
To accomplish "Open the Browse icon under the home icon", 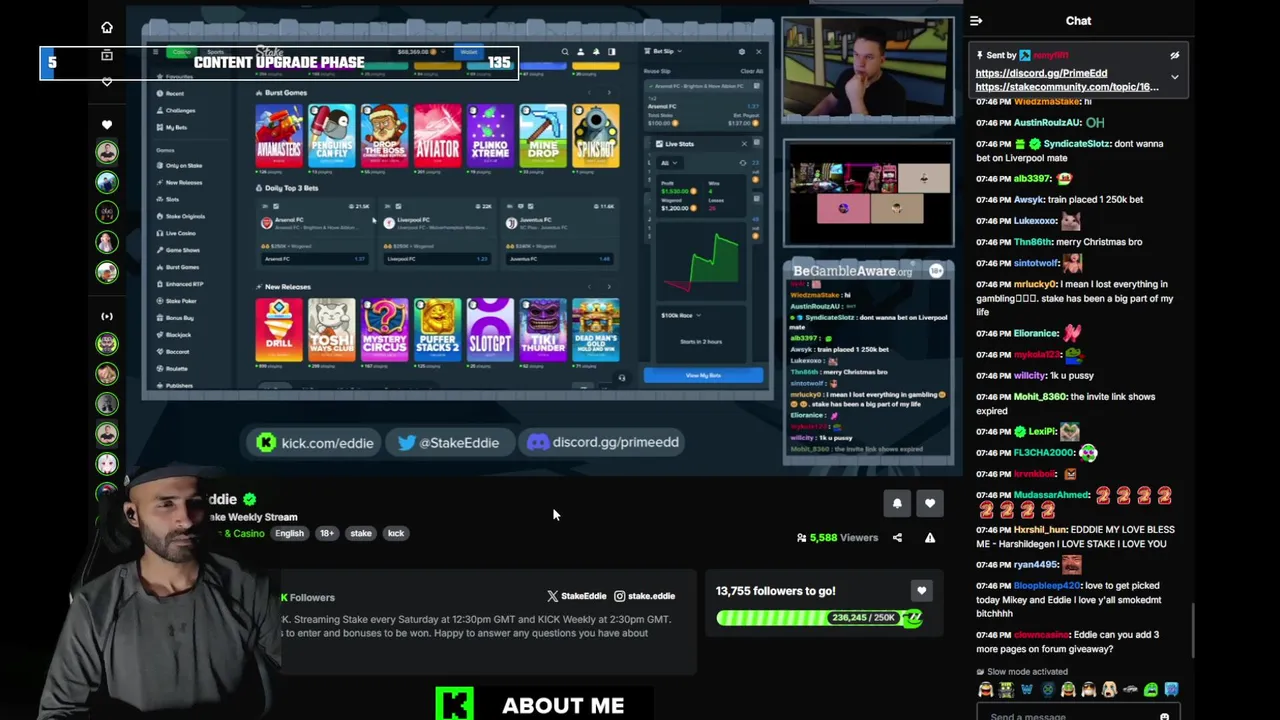I will [107, 56].
